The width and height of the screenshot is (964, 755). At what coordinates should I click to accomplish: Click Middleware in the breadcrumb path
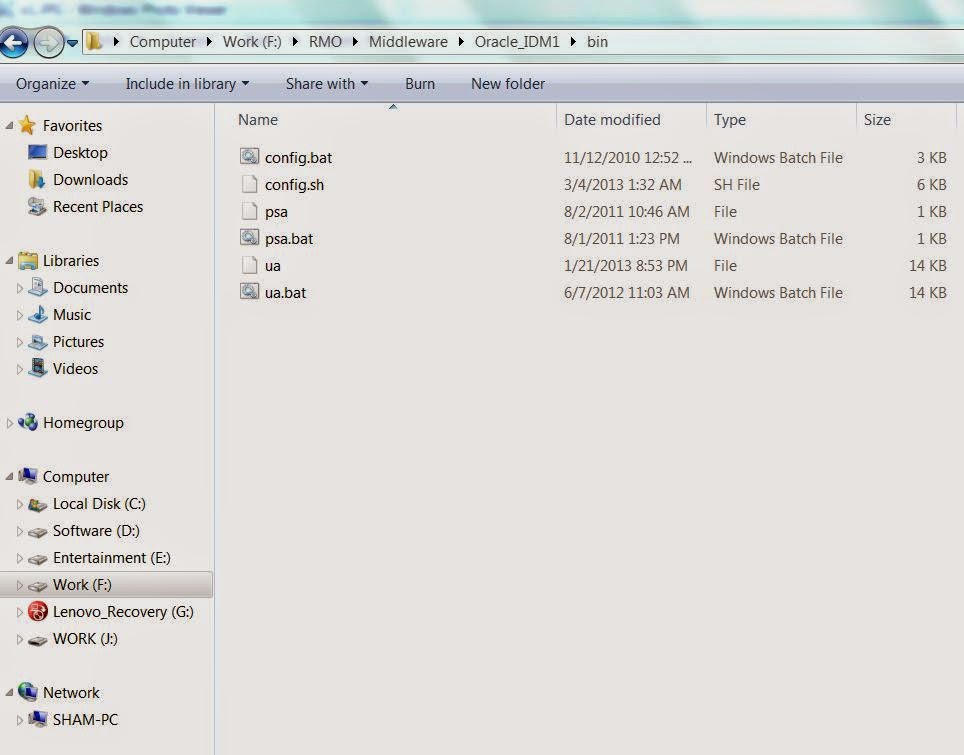pyautogui.click(x=408, y=42)
